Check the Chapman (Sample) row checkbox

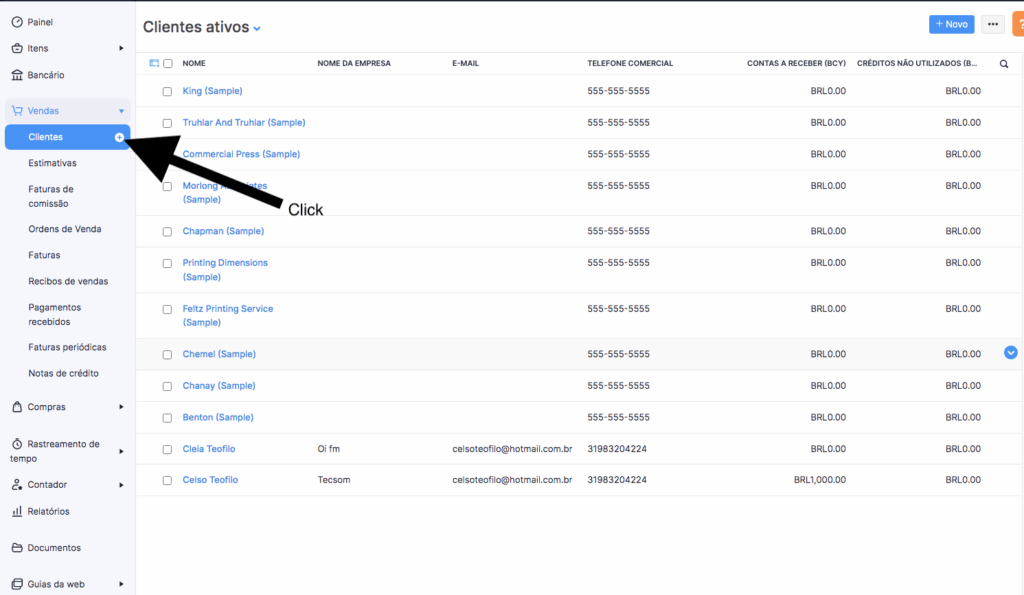(167, 232)
